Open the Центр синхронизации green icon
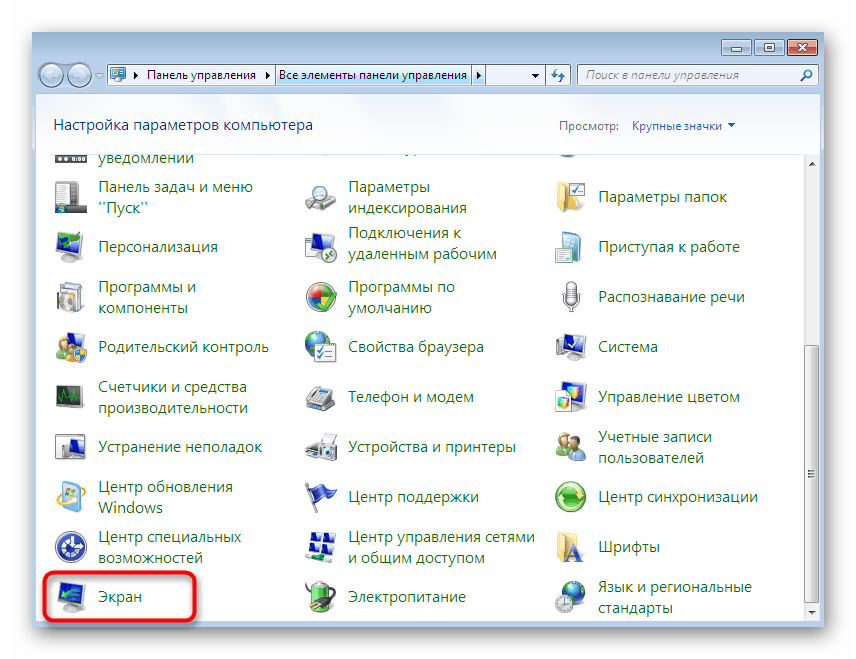Screen dimensions: 856x659 570,497
